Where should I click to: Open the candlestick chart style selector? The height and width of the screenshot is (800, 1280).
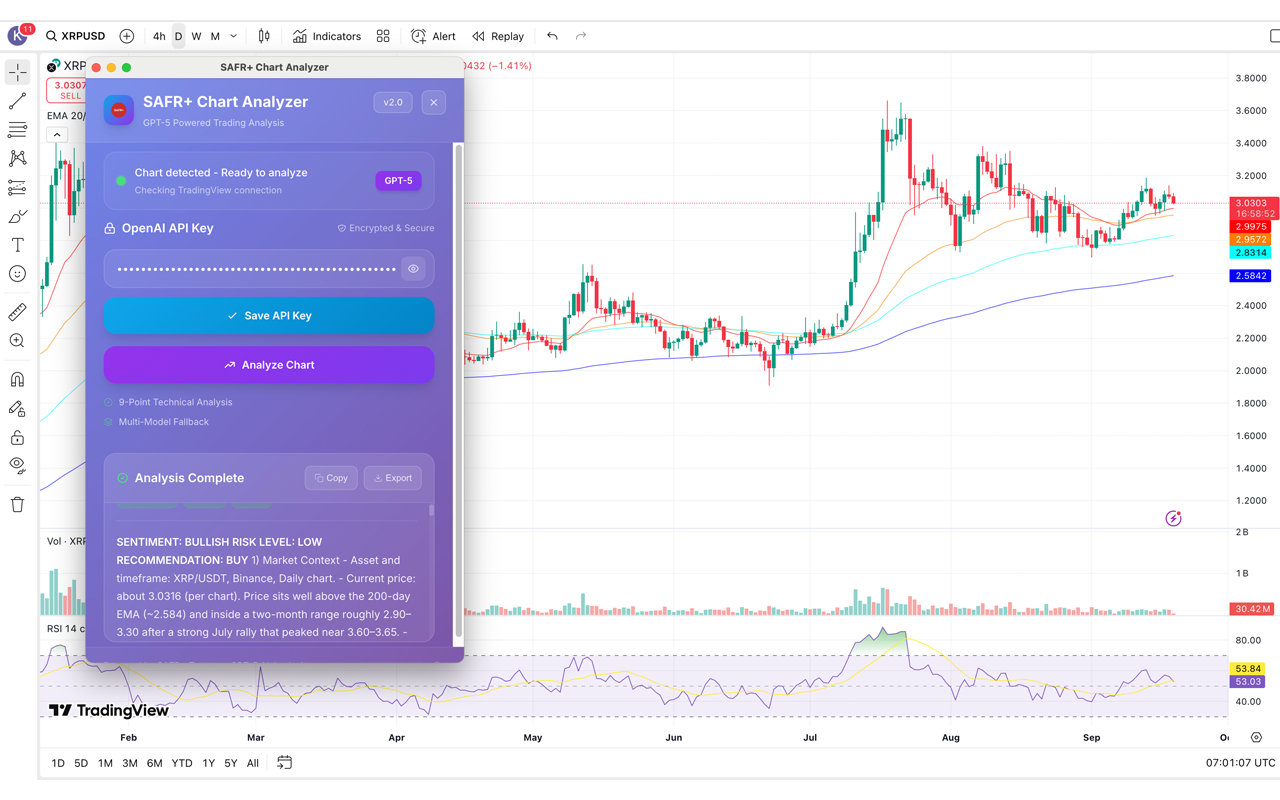pyautogui.click(x=264, y=36)
